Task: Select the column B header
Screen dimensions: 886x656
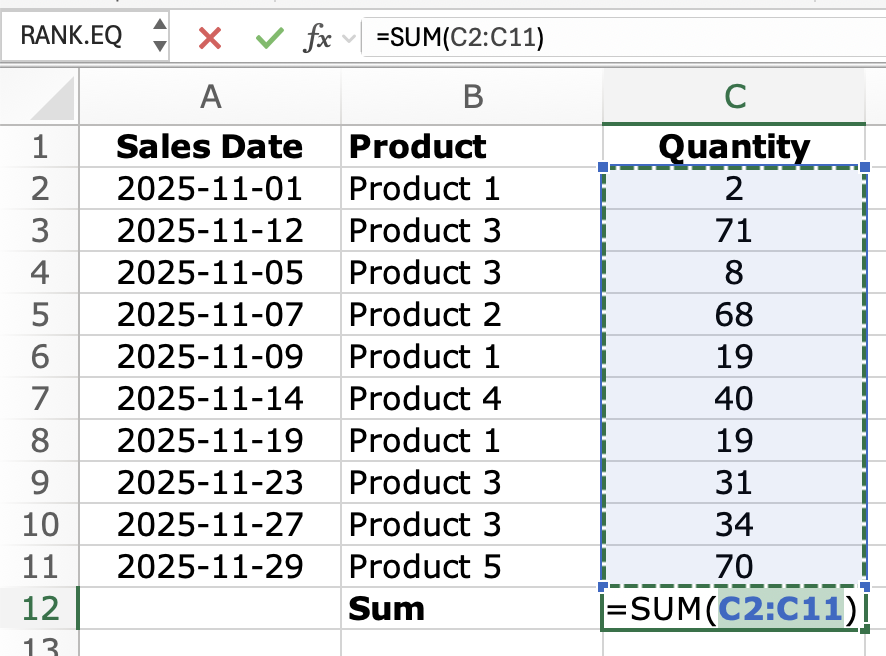Action: [472, 96]
